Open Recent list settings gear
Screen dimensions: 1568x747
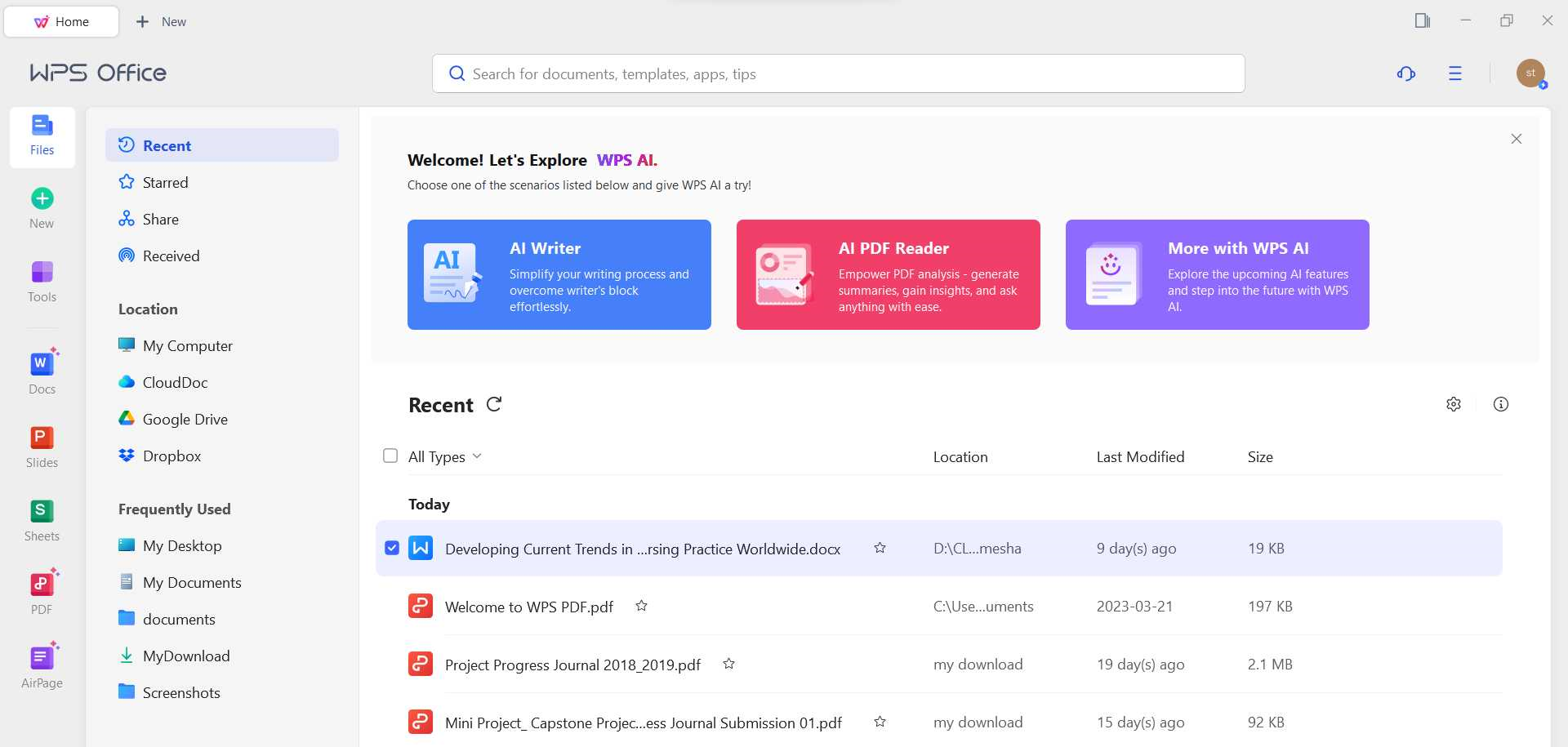1453,403
